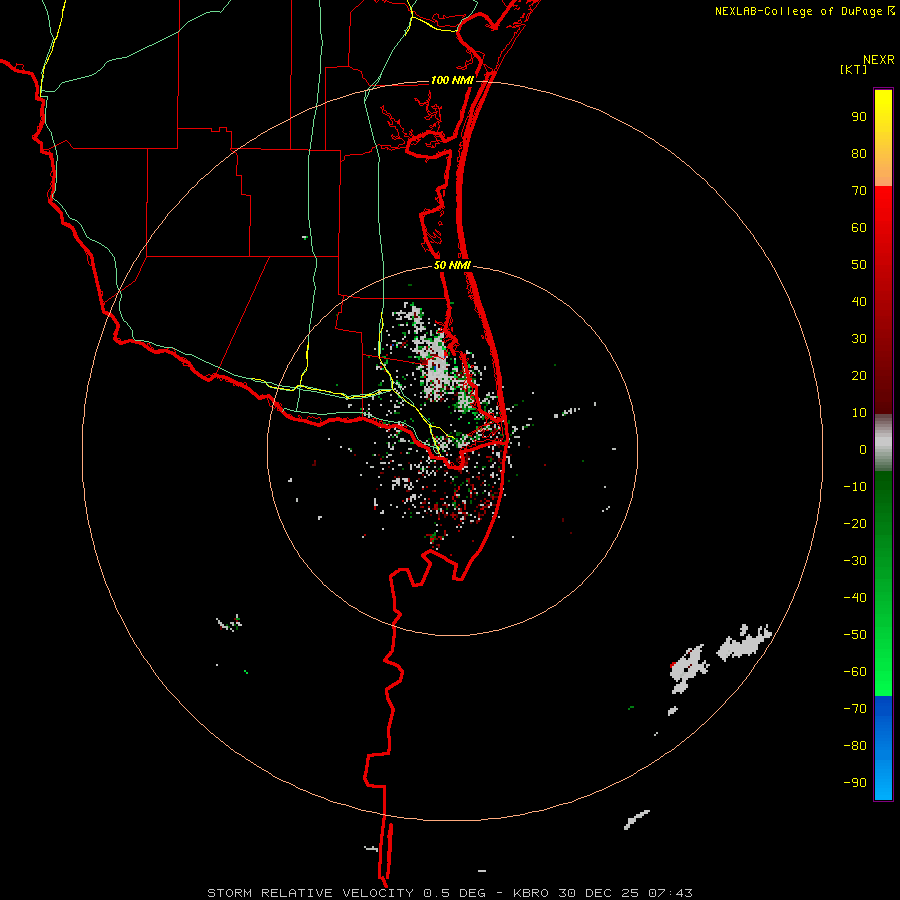Click the -50 value on the velocity scale
Viewport: 900px width, 900px height.
tap(855, 635)
